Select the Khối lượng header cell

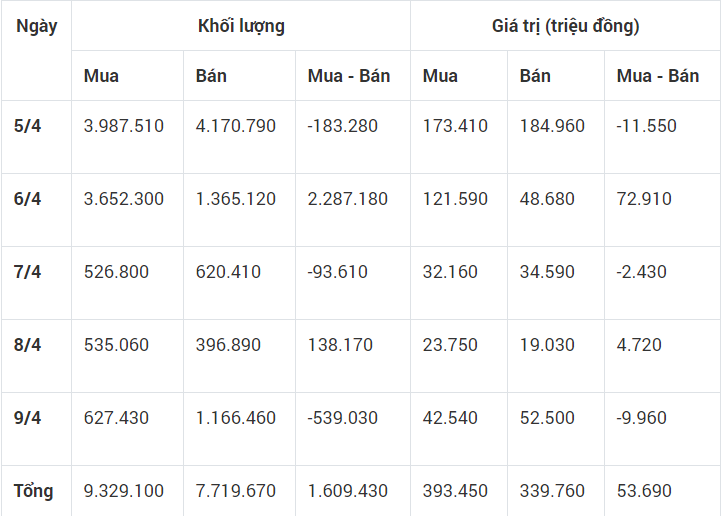(x=241, y=26)
